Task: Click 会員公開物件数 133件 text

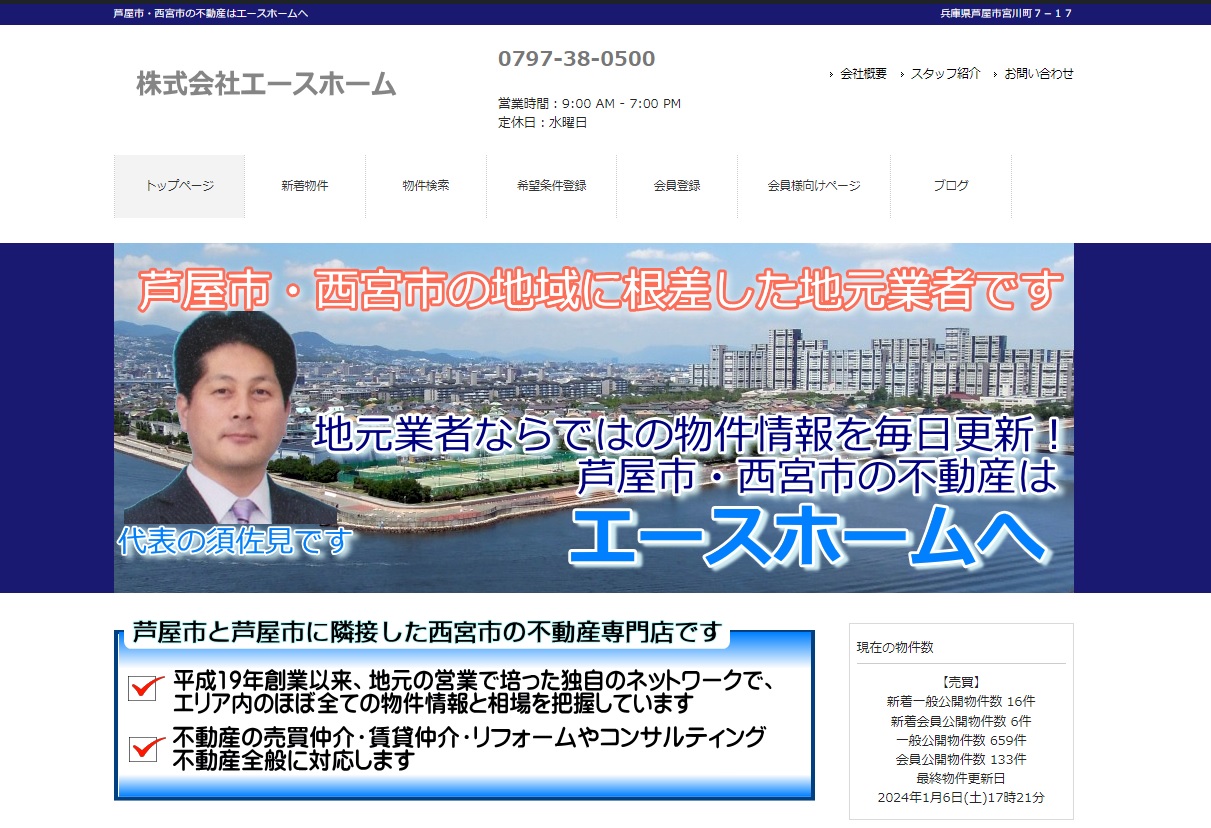Action: pyautogui.click(x=961, y=759)
